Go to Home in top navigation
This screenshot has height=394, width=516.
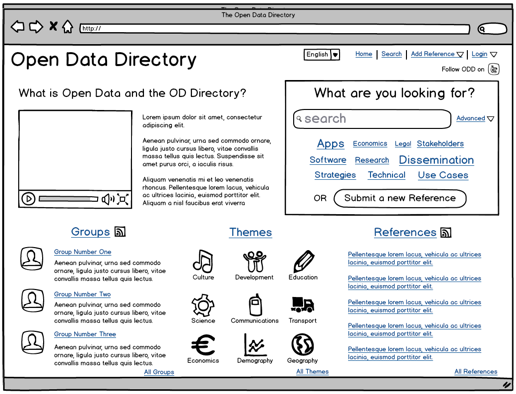(x=364, y=54)
